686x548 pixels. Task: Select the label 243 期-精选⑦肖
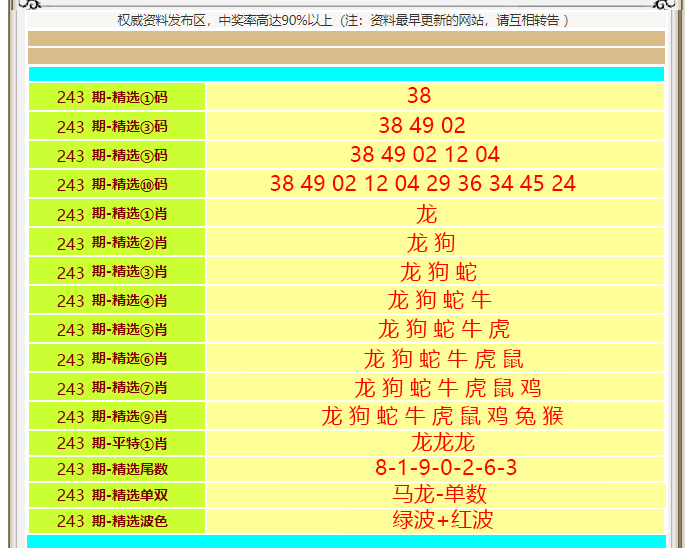pyautogui.click(x=112, y=387)
